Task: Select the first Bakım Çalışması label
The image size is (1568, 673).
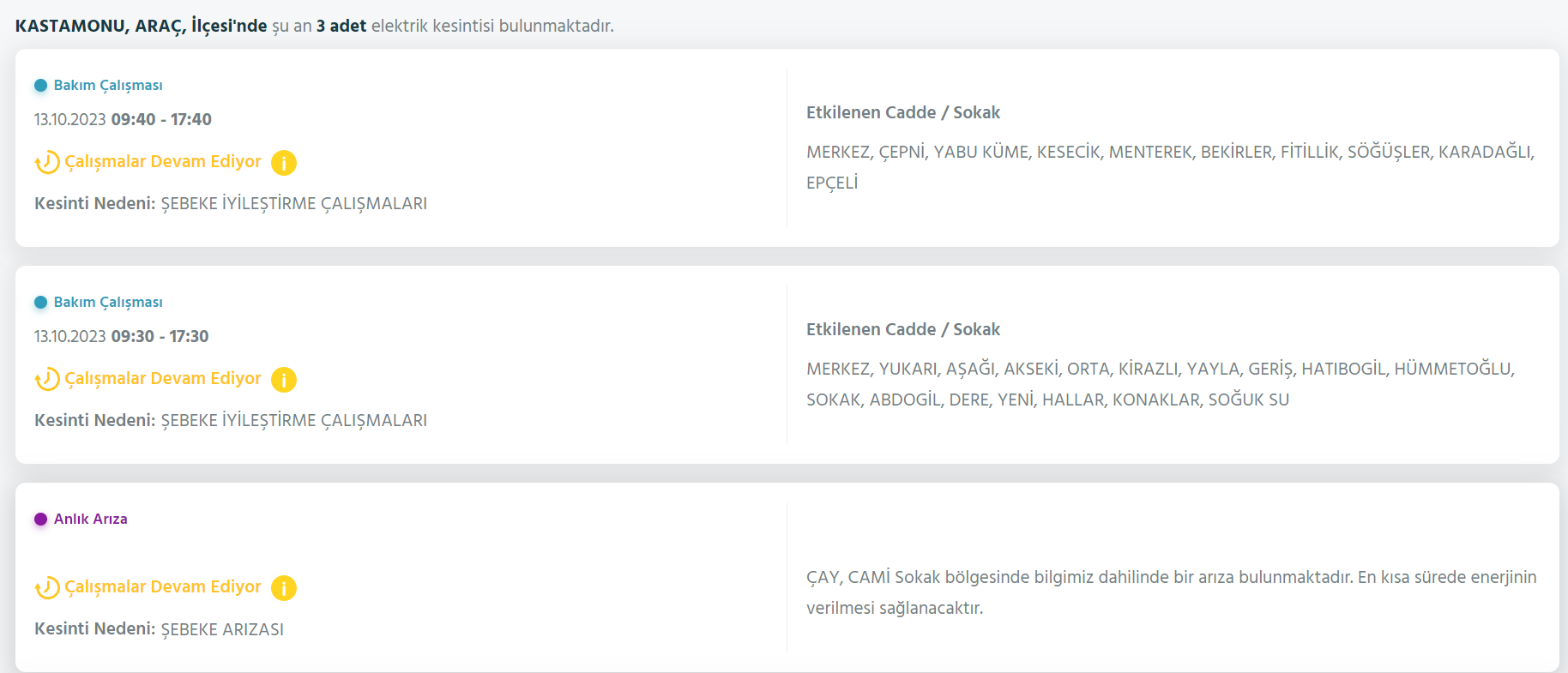Action: pos(108,85)
